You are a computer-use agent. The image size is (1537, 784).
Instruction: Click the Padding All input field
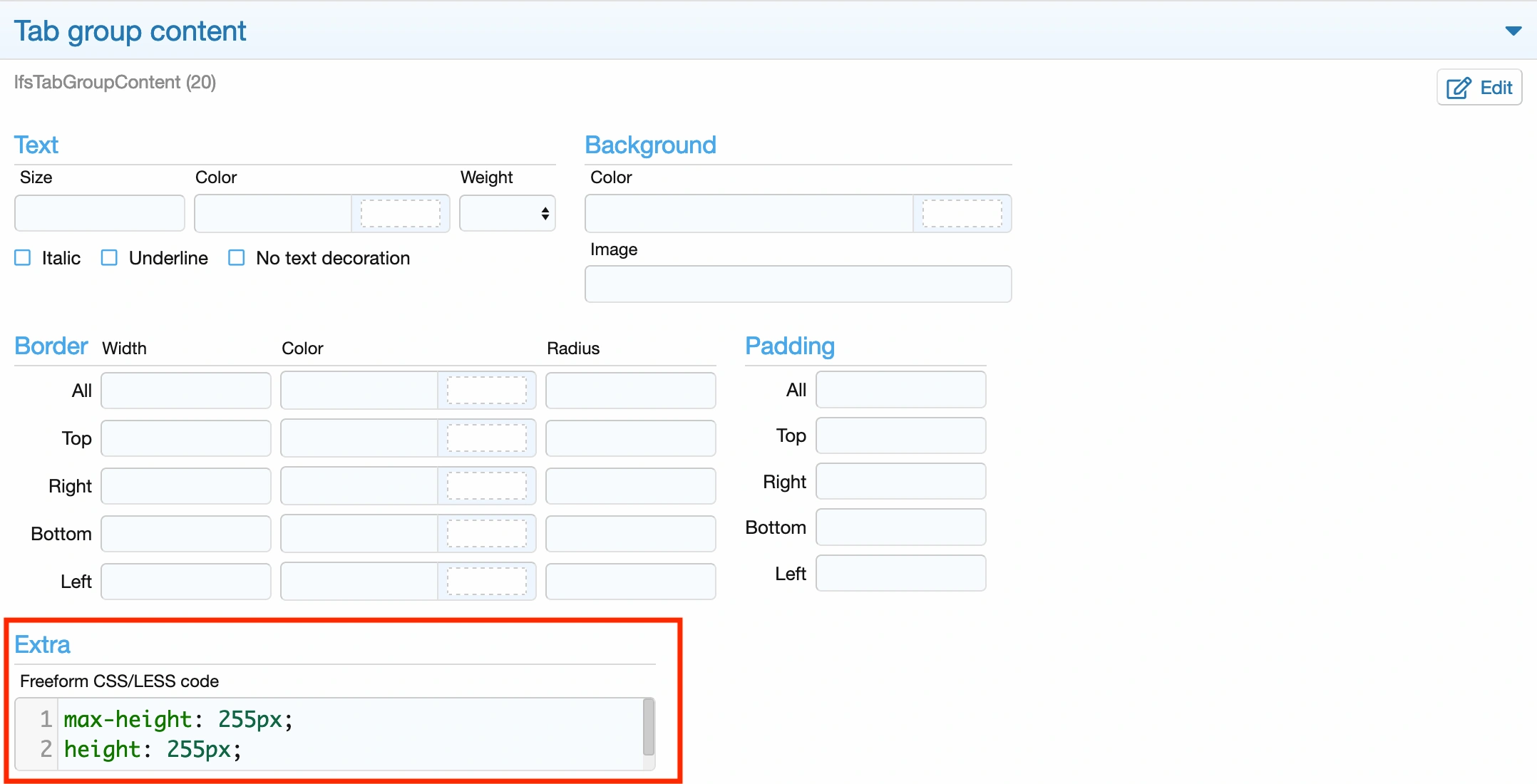point(900,390)
